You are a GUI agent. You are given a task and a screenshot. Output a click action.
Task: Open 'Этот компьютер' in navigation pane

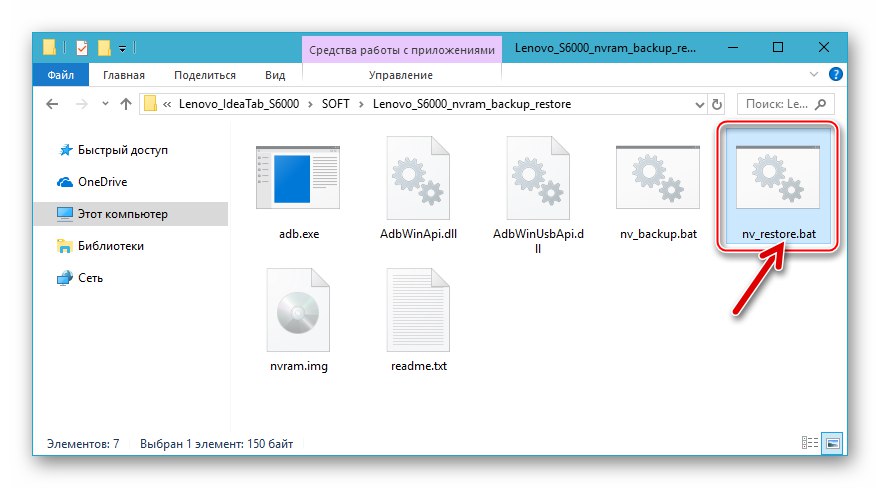(x=122, y=214)
